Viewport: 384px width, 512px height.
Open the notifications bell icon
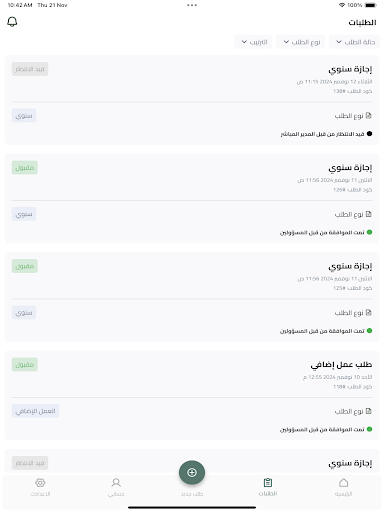pos(12,22)
